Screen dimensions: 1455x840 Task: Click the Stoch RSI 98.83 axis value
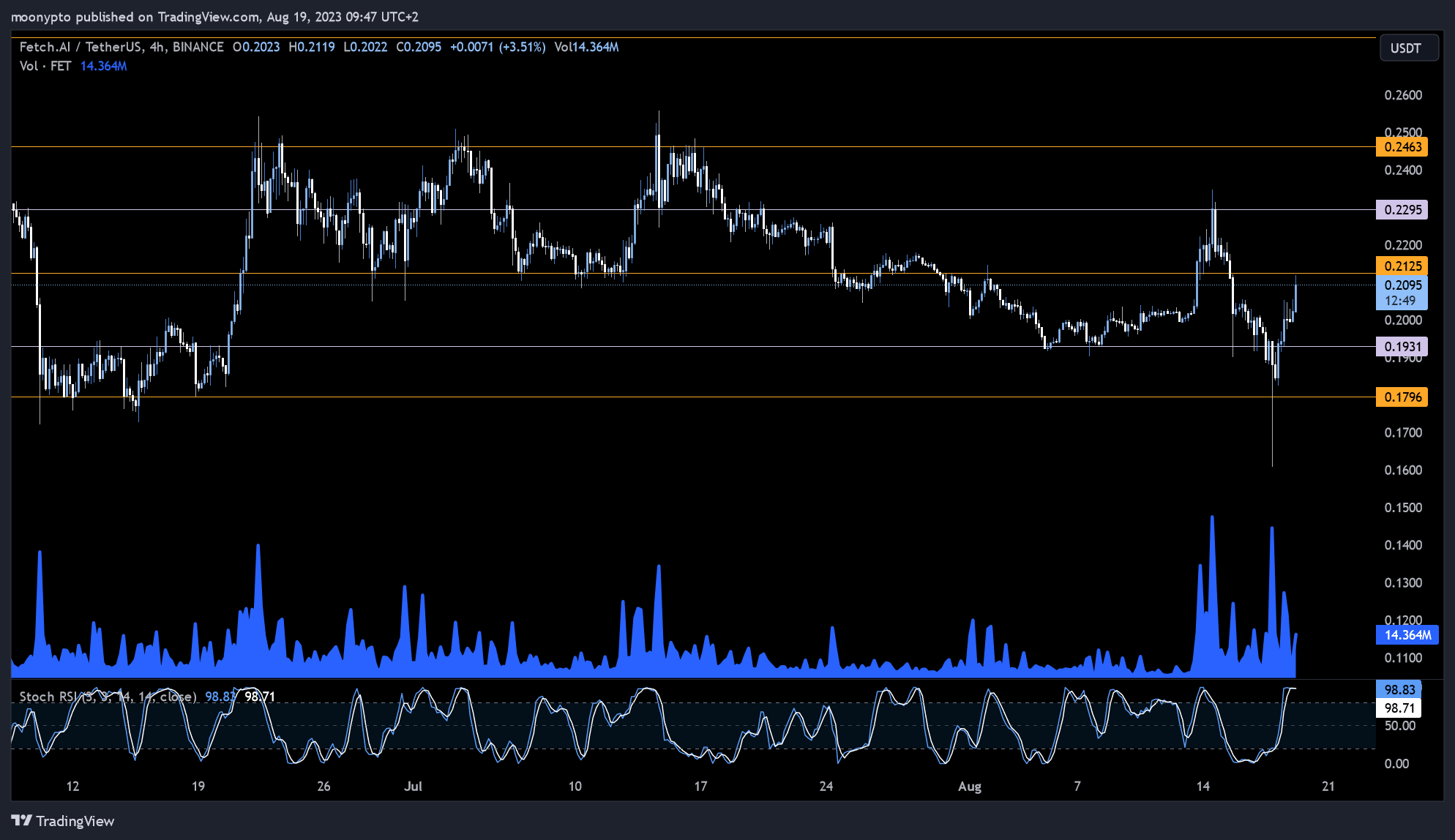[x=1399, y=690]
